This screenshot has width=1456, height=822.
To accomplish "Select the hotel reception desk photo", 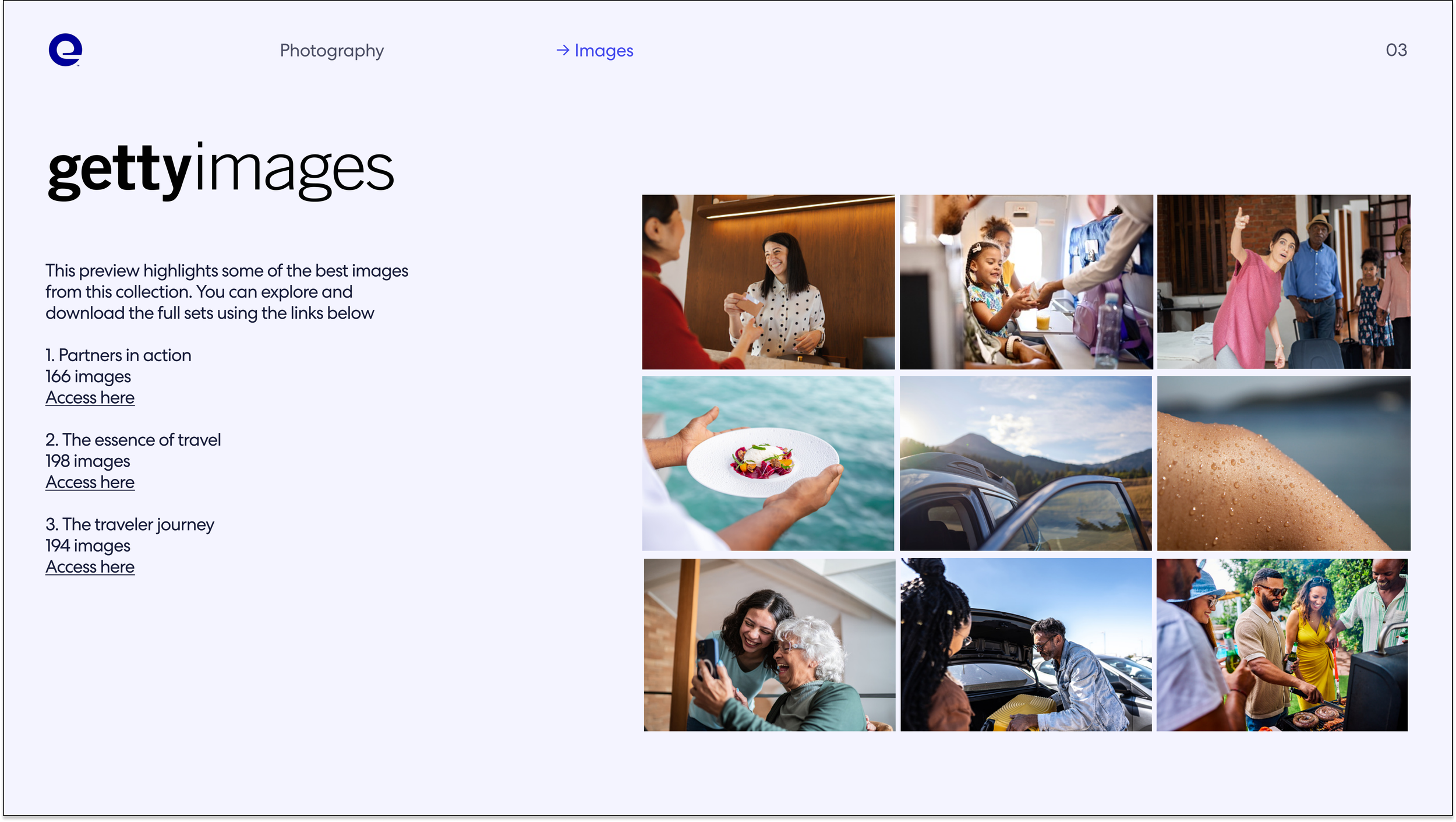I will [768, 282].
